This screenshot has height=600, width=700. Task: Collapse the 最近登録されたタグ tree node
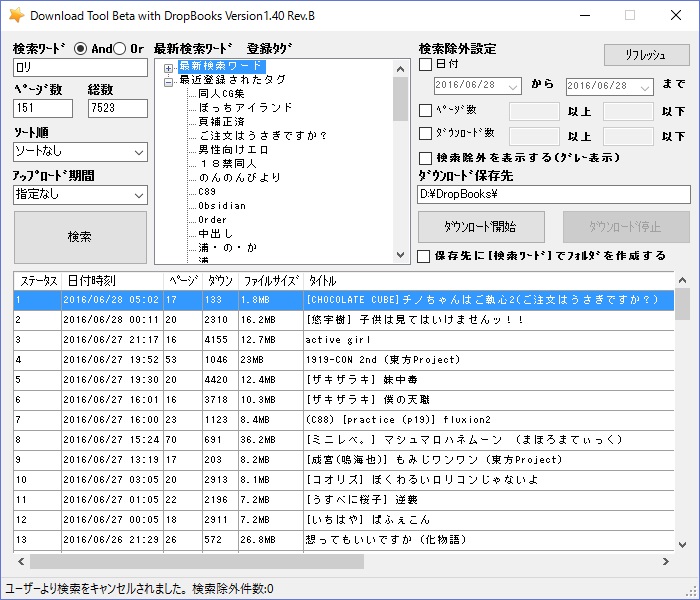click(169, 81)
